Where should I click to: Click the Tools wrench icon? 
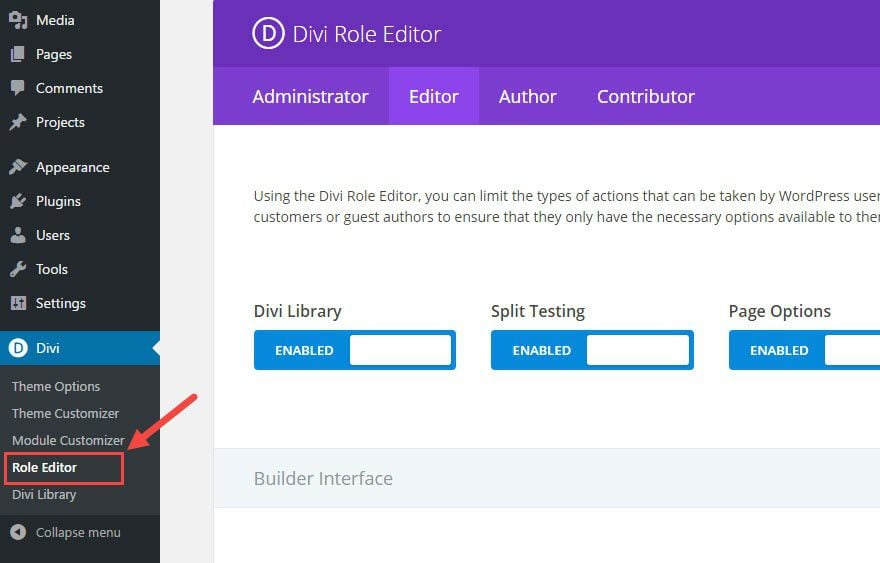[18, 269]
